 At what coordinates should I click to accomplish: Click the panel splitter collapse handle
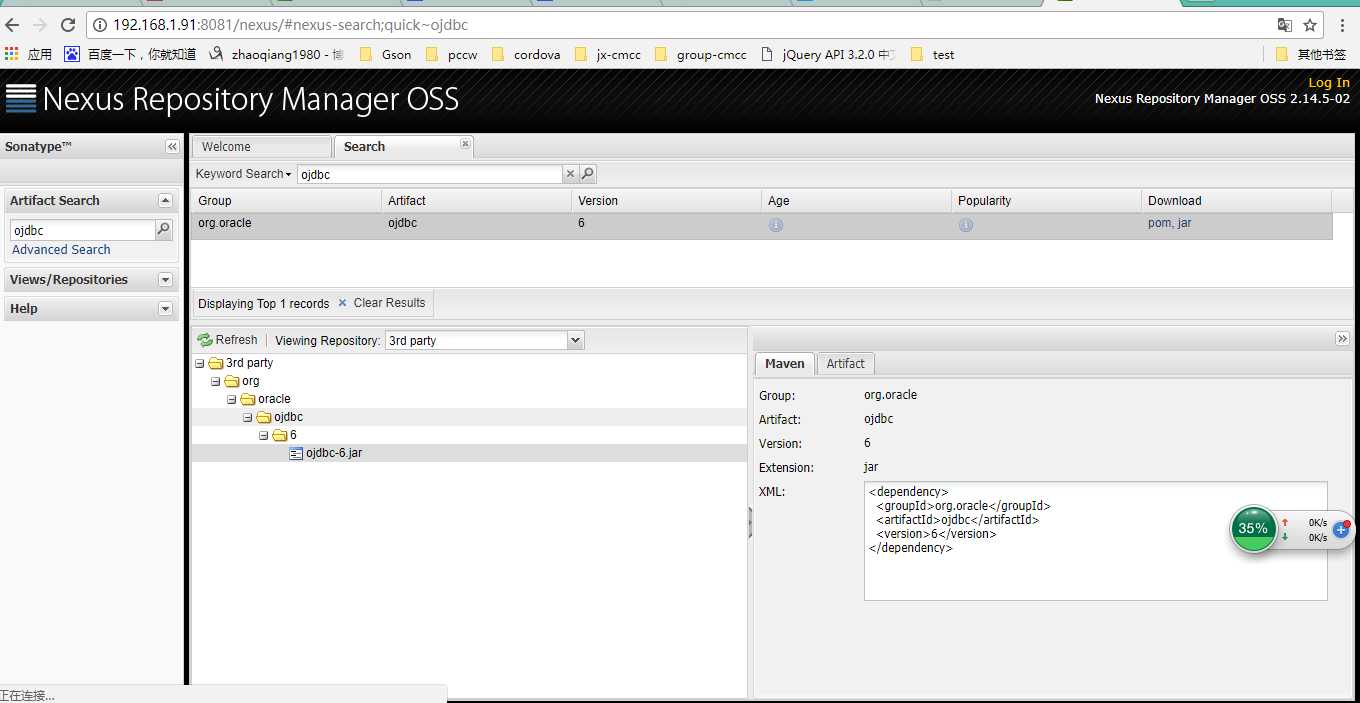(750, 522)
